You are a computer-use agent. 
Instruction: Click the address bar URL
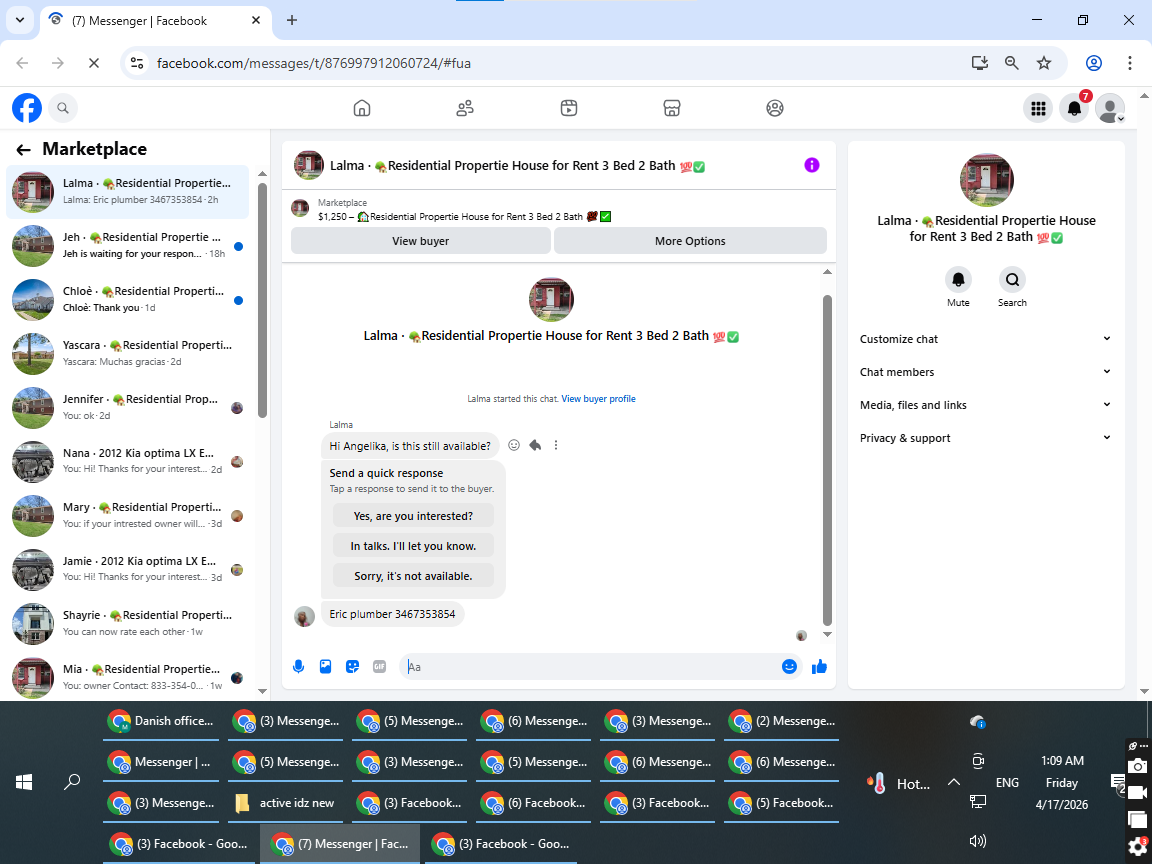tap(314, 63)
